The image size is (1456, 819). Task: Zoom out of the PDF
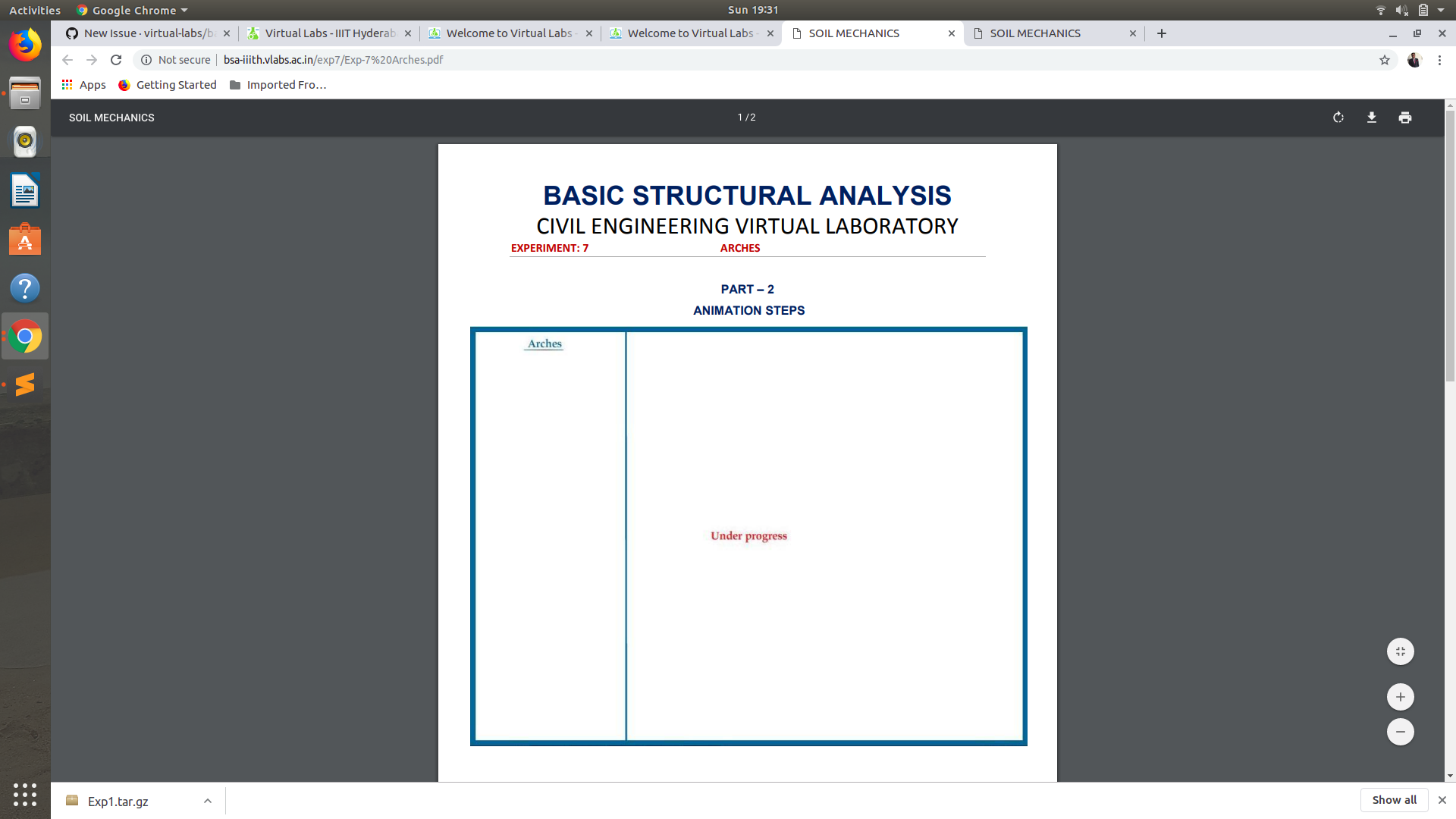coord(1400,732)
